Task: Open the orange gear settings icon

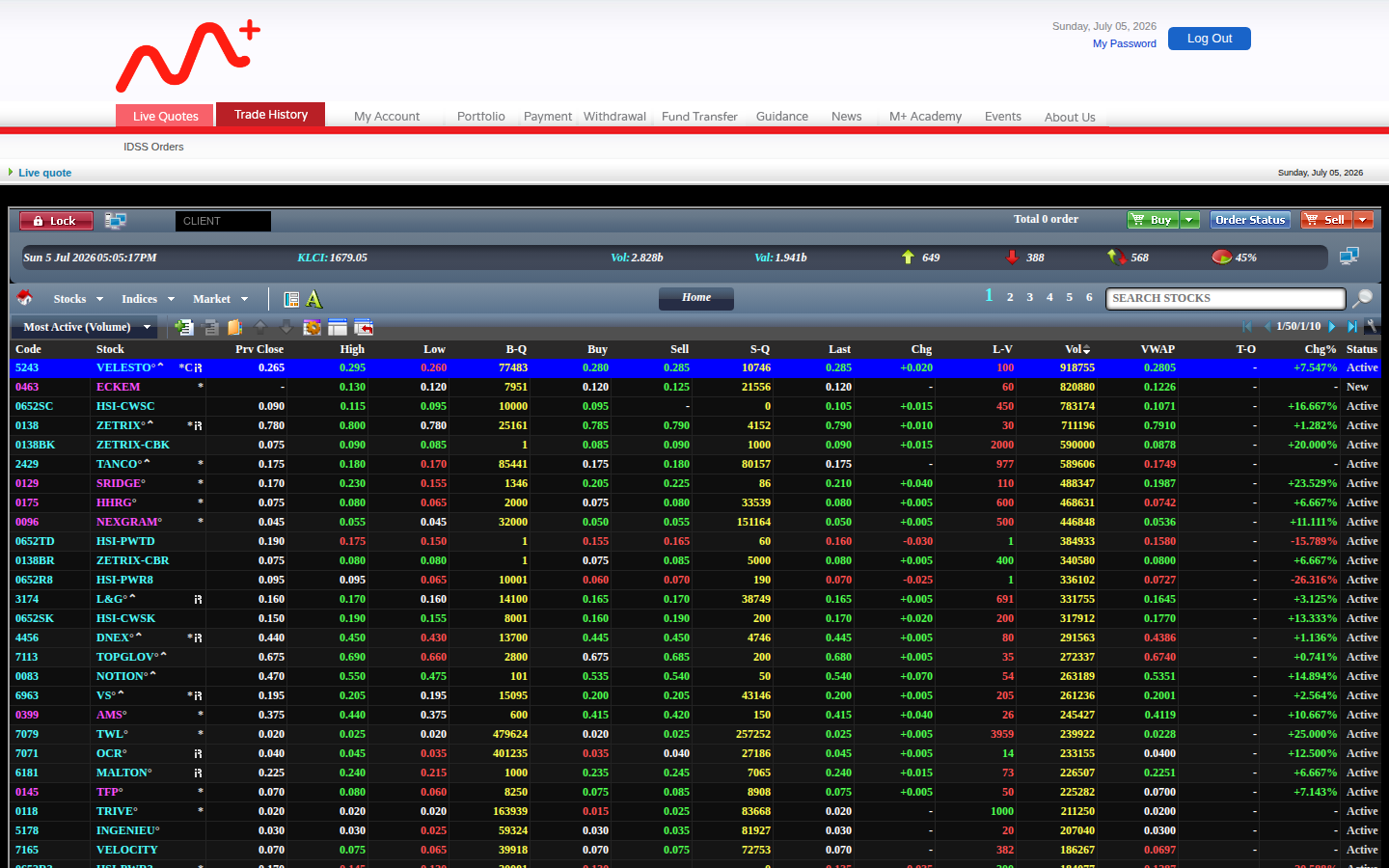Action: (312, 328)
